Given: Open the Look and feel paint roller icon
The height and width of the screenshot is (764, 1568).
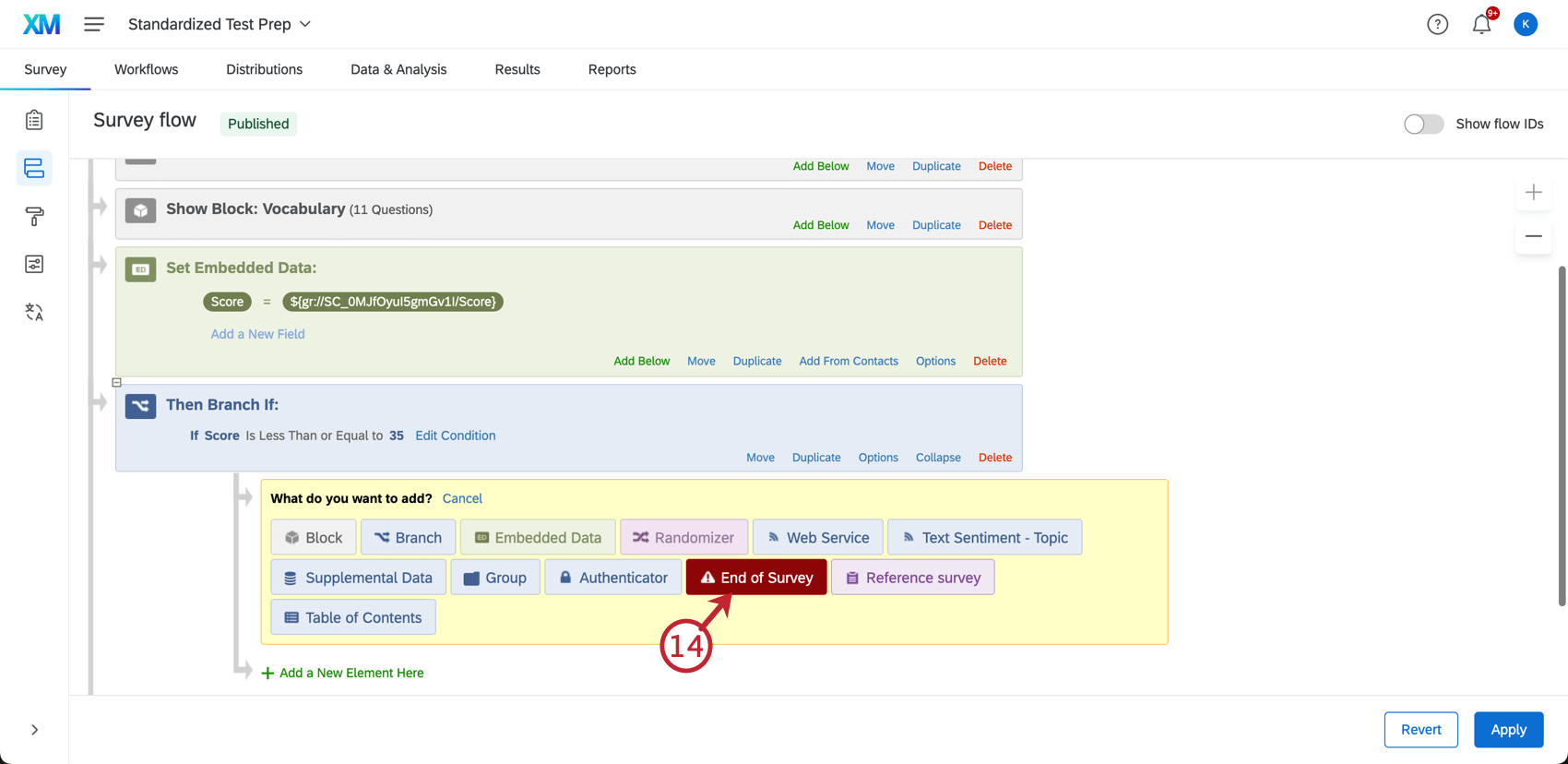Looking at the screenshot, I should tap(34, 216).
